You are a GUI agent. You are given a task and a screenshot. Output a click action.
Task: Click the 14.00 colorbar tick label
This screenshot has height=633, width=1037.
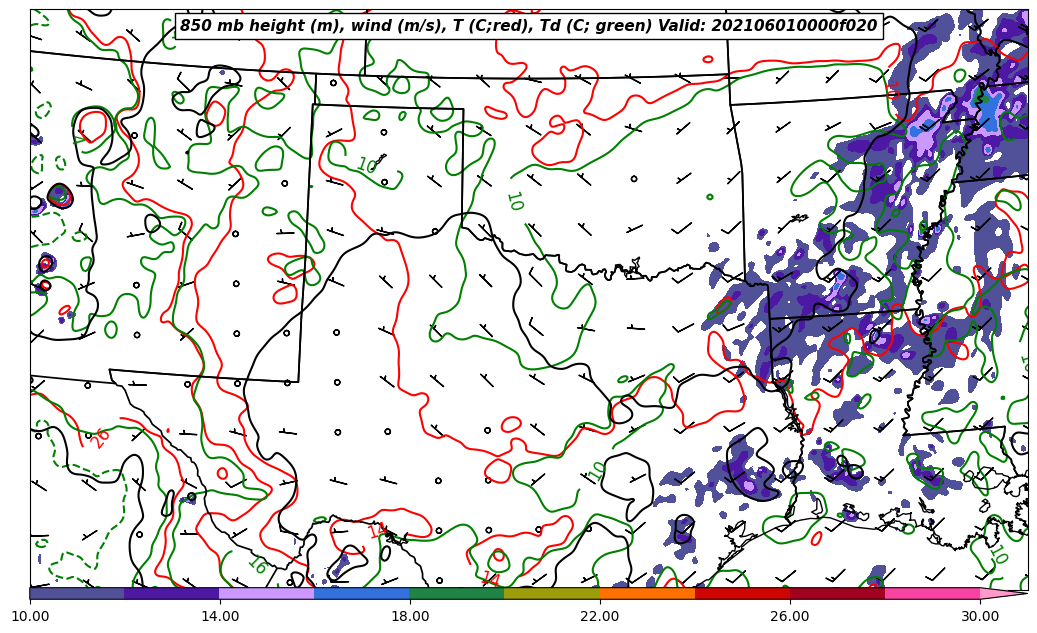point(220,616)
